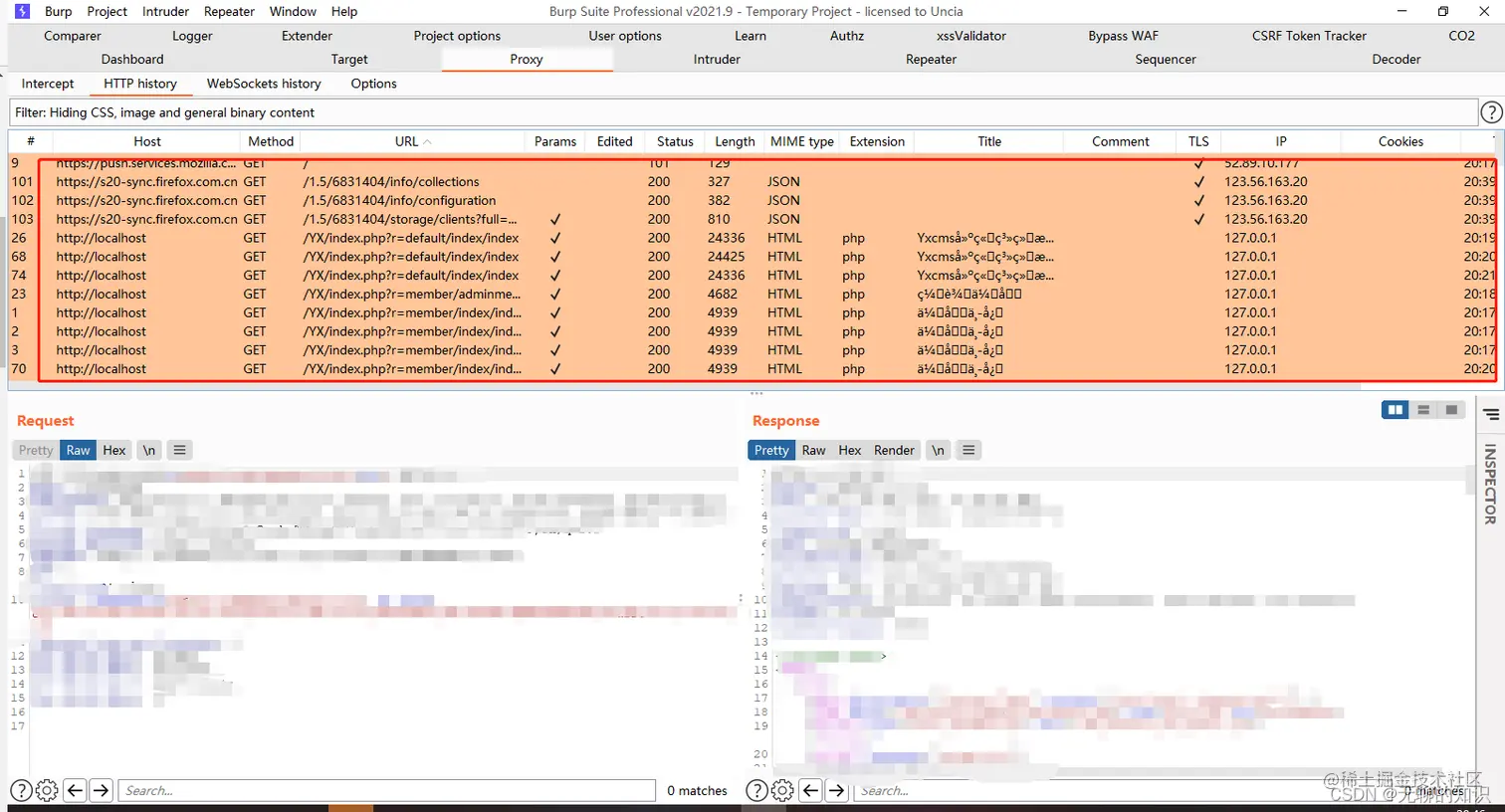This screenshot has height=812, width=1505.
Task: Open the Intercept sub-tab
Action: 48,84
